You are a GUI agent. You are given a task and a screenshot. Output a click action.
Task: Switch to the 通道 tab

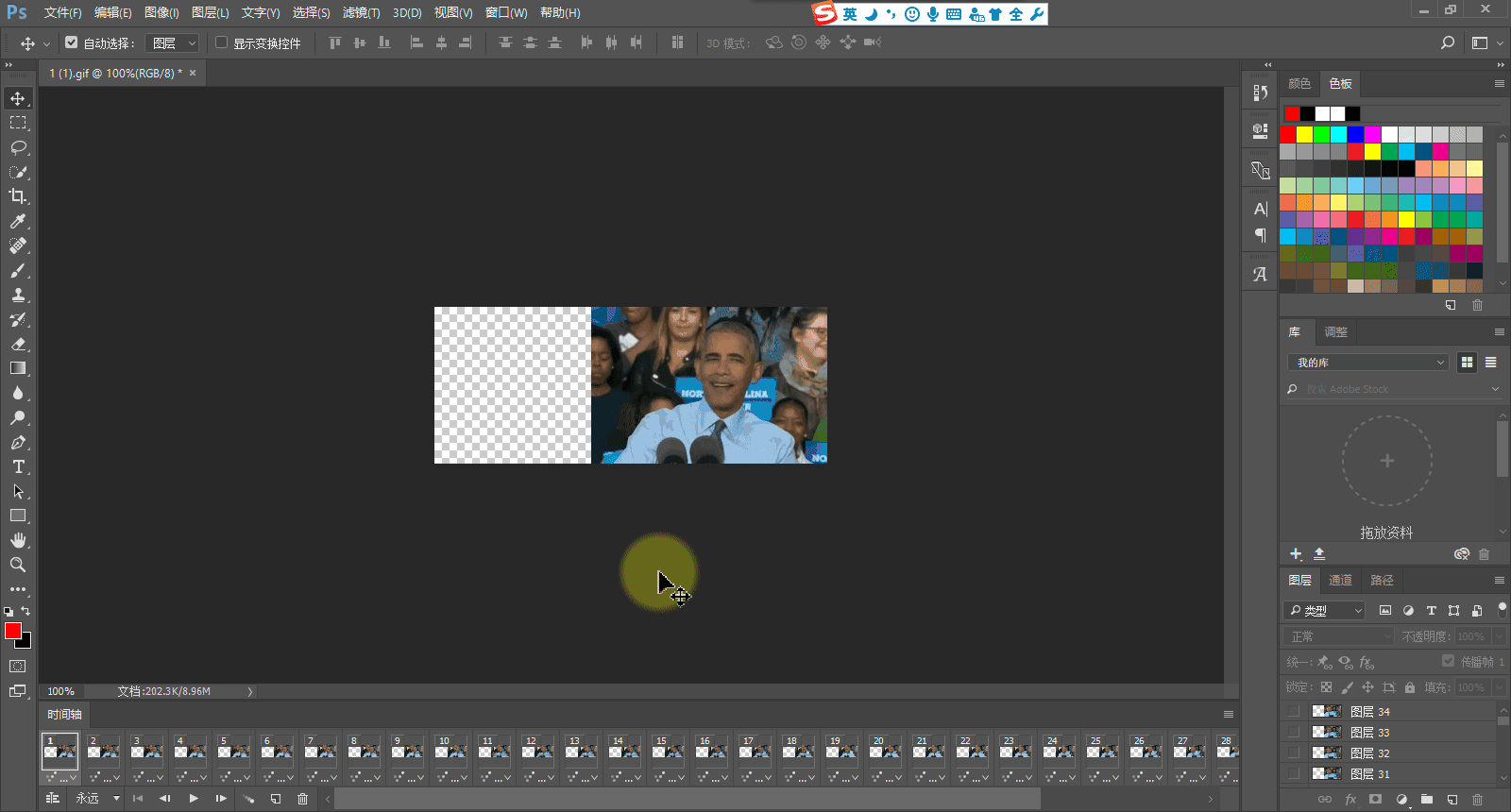pyautogui.click(x=1340, y=580)
